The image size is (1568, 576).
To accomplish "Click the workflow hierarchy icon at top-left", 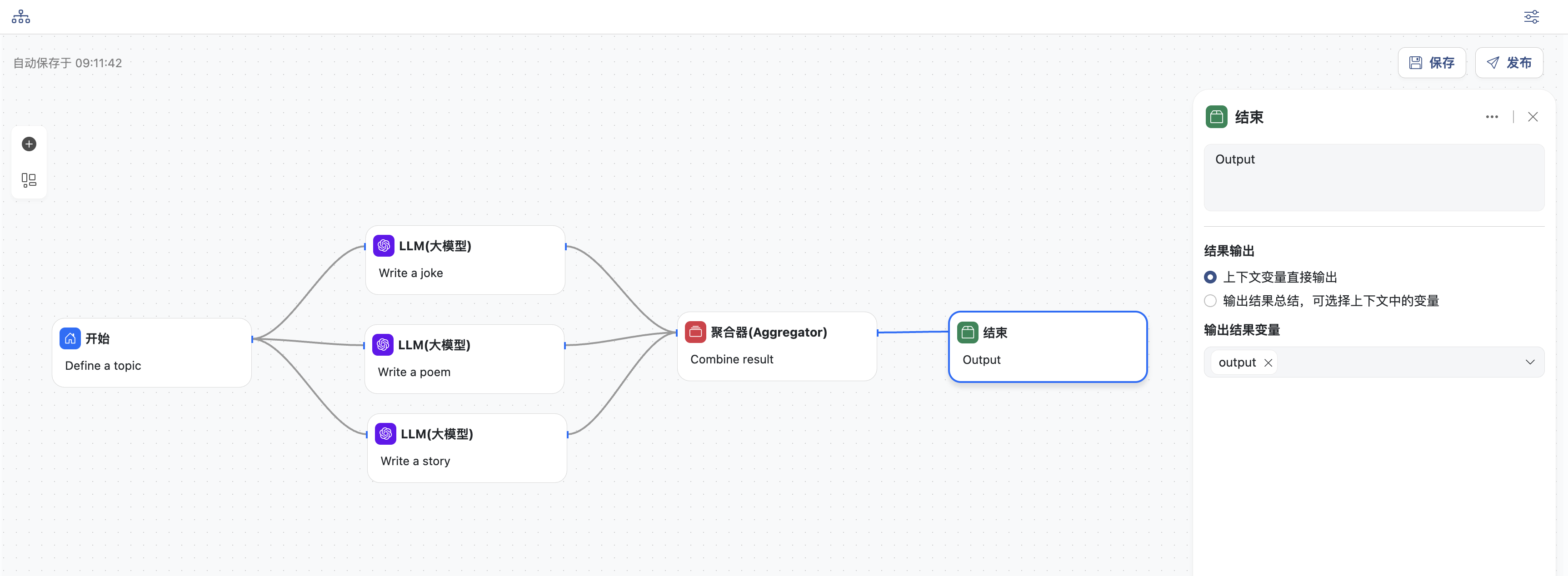I will (x=21, y=16).
